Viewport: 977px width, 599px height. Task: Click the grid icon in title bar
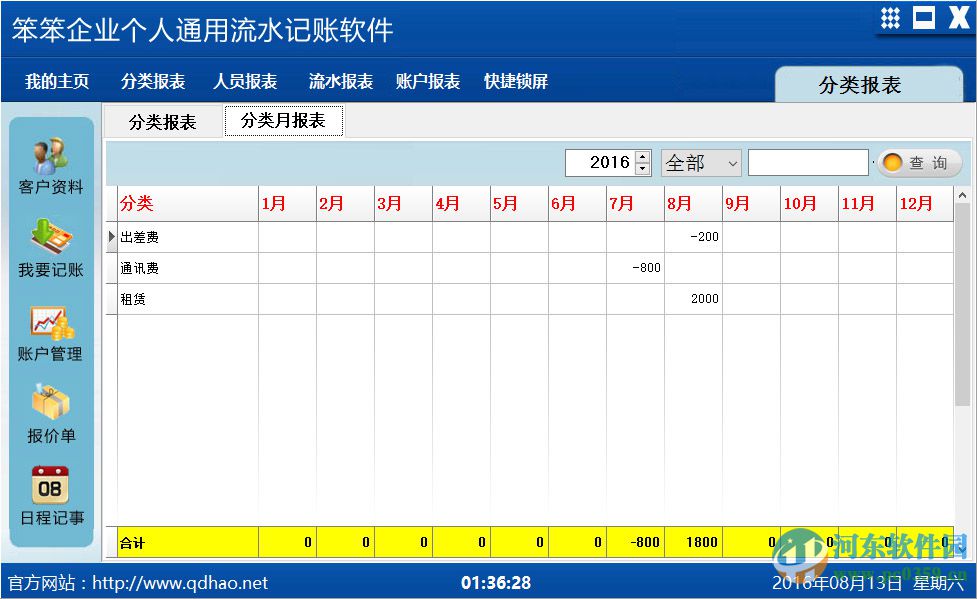tap(888, 16)
